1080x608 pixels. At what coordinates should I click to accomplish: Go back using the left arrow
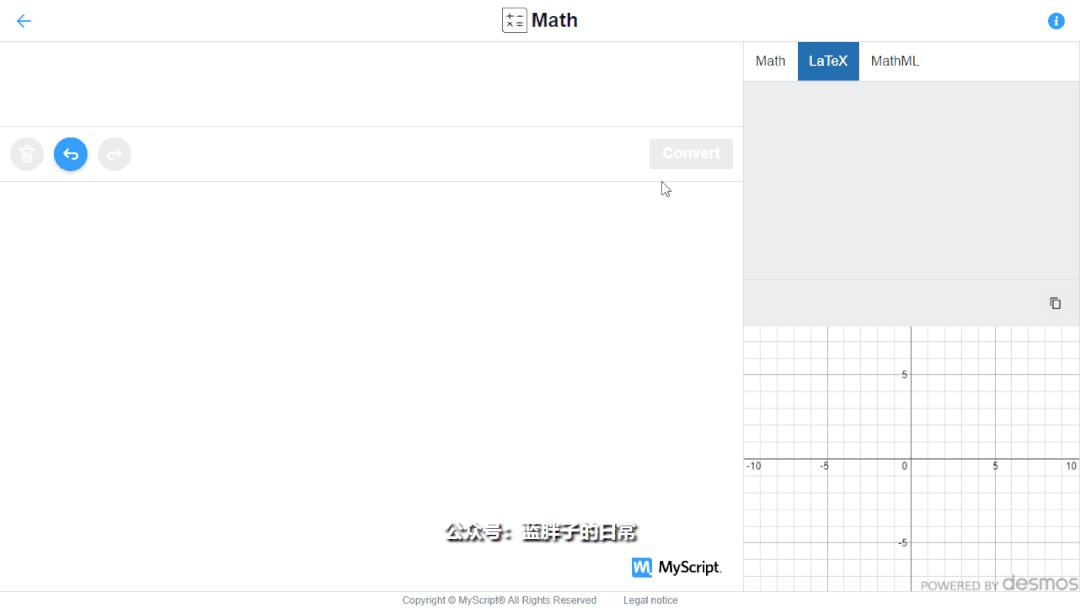pos(24,21)
